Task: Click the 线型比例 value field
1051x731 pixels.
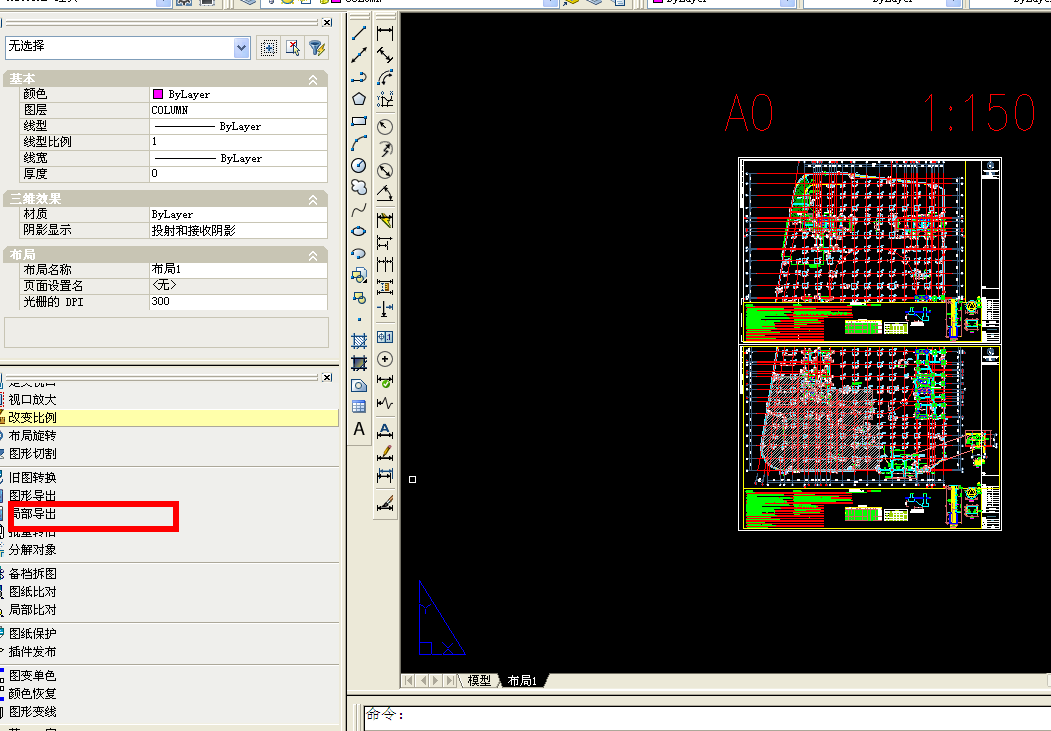Action: tap(238, 141)
